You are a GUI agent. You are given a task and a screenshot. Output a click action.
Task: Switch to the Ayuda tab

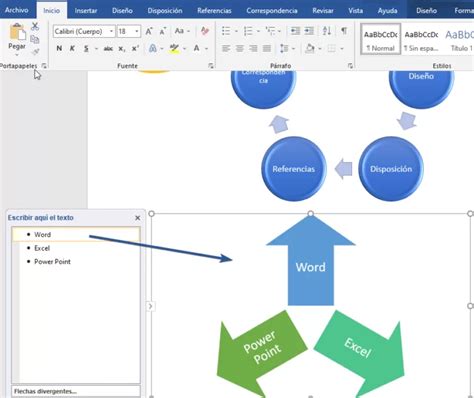click(x=387, y=11)
